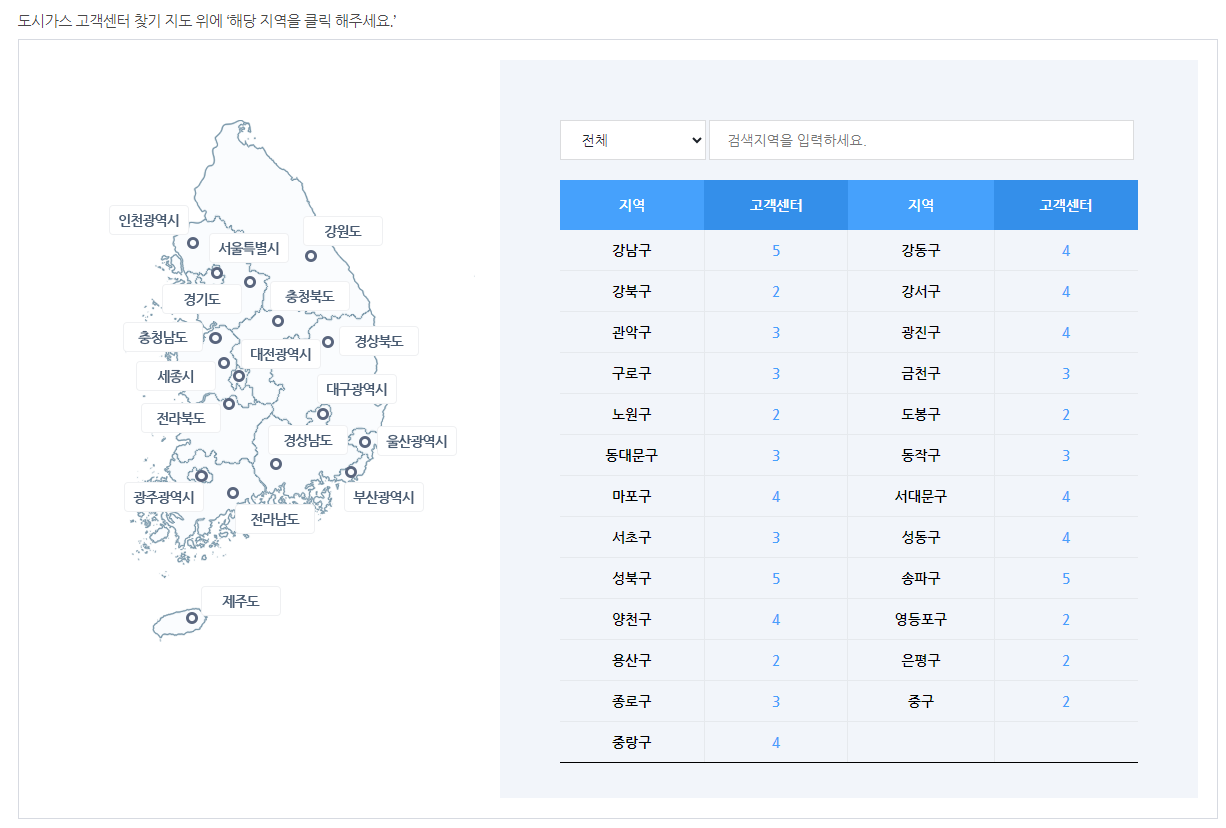Click the 부산광역시 label
This screenshot has height=828, width=1226.
point(384,497)
